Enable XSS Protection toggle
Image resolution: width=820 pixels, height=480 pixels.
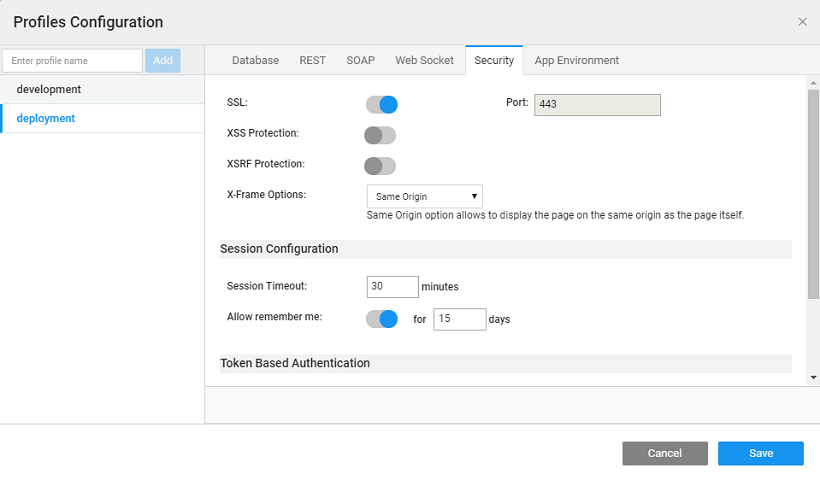(380, 135)
